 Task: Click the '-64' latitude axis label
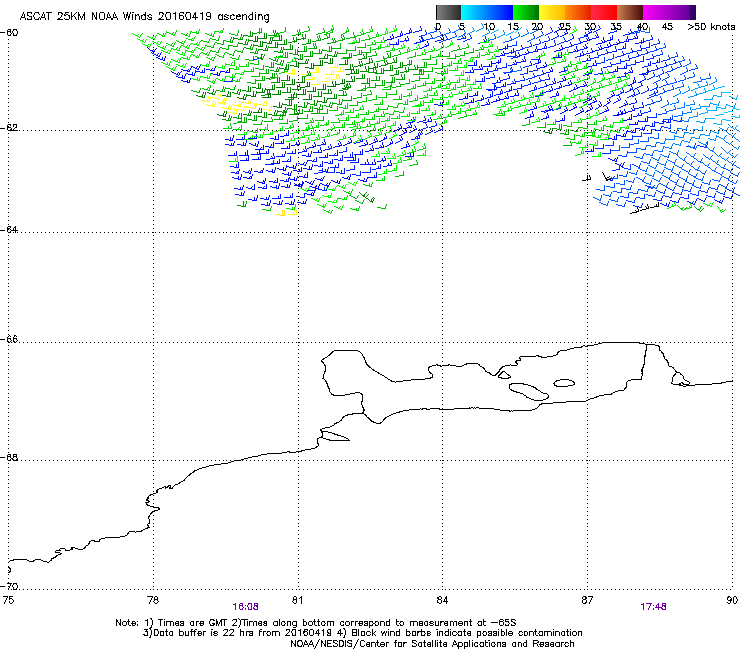[9, 229]
